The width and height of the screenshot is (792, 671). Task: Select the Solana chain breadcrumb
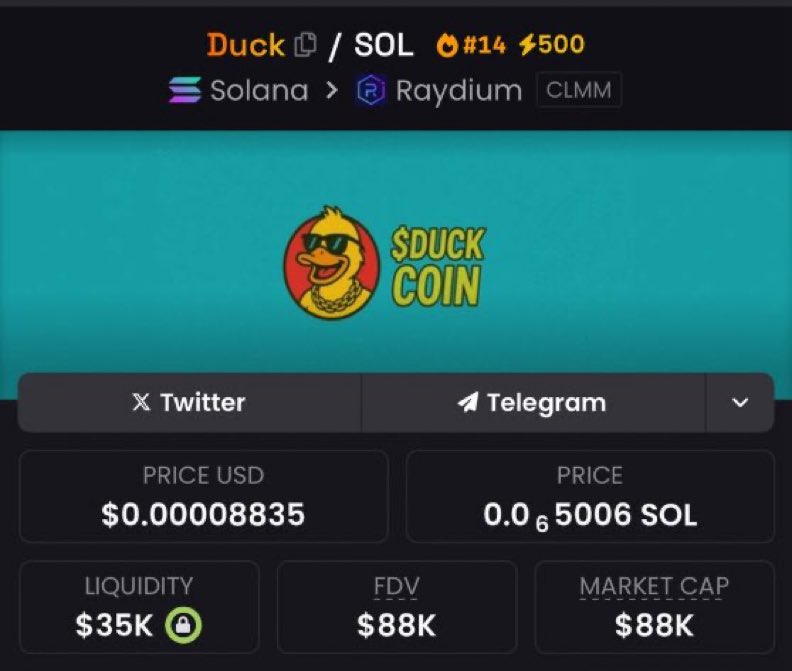[x=238, y=90]
